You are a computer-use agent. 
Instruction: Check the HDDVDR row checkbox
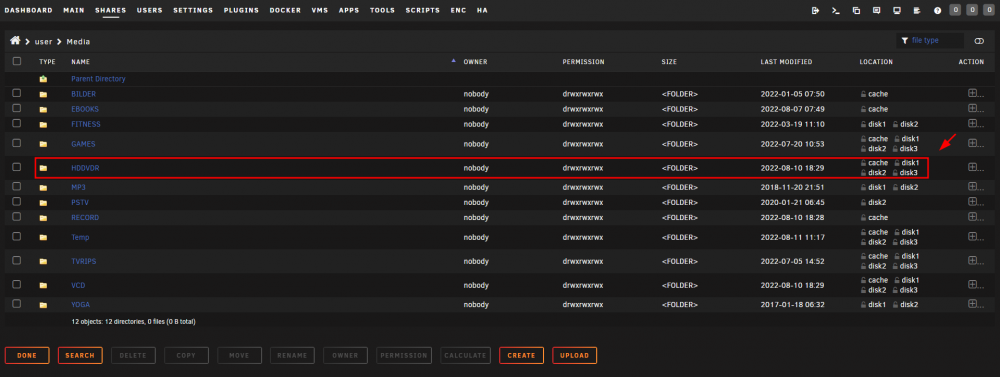[17, 167]
